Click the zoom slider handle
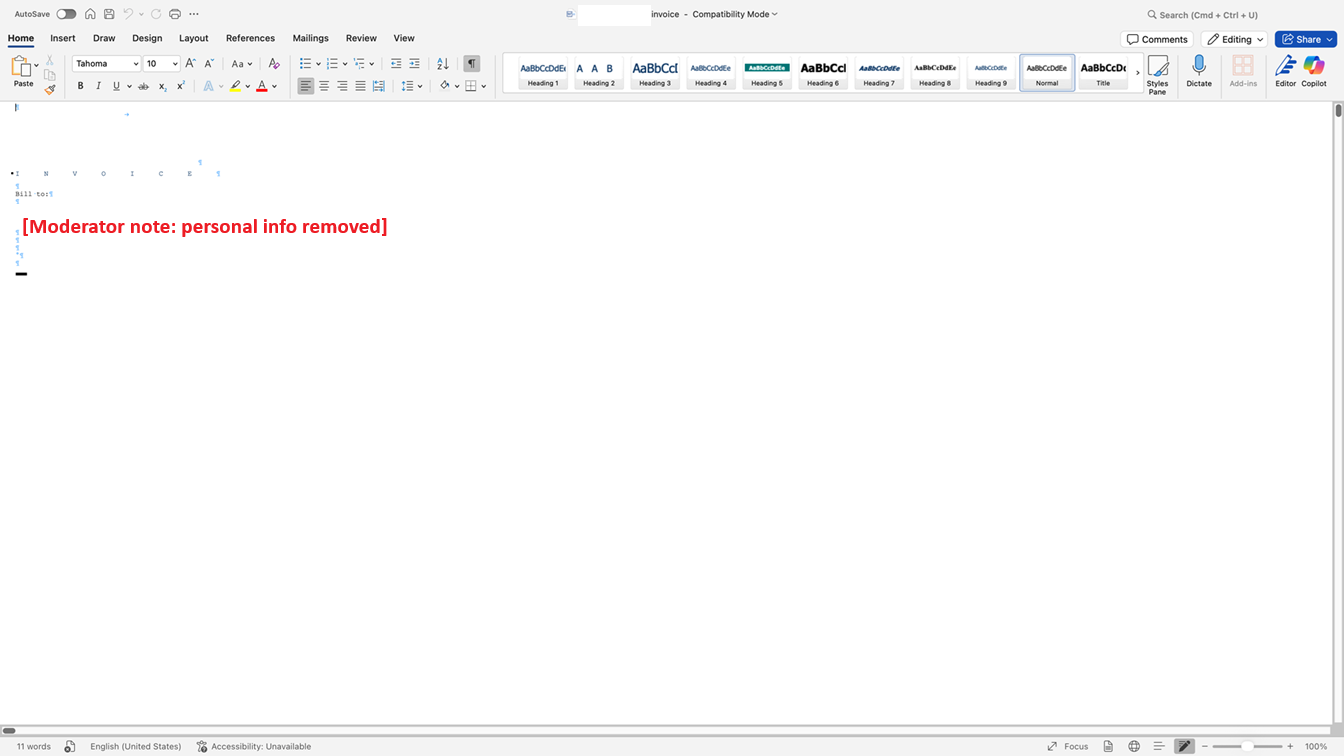The image size is (1344, 756). [1247, 746]
